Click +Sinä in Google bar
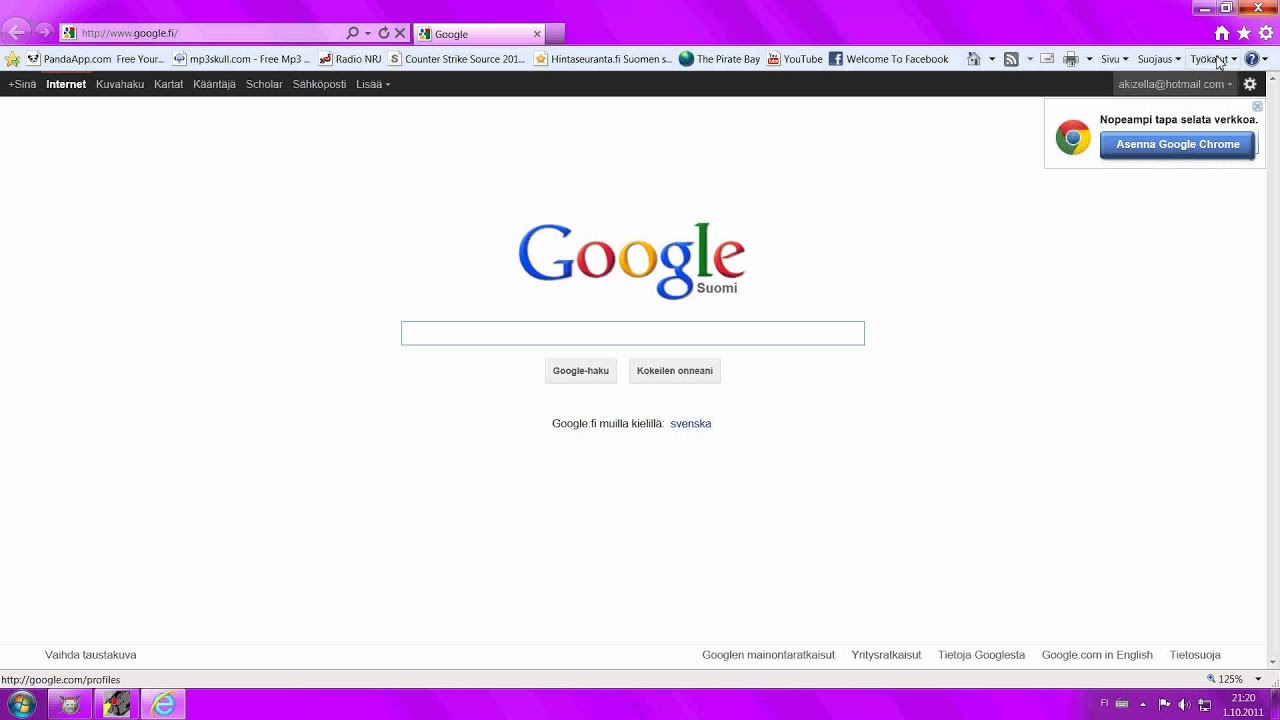1280x720 pixels. (x=22, y=84)
